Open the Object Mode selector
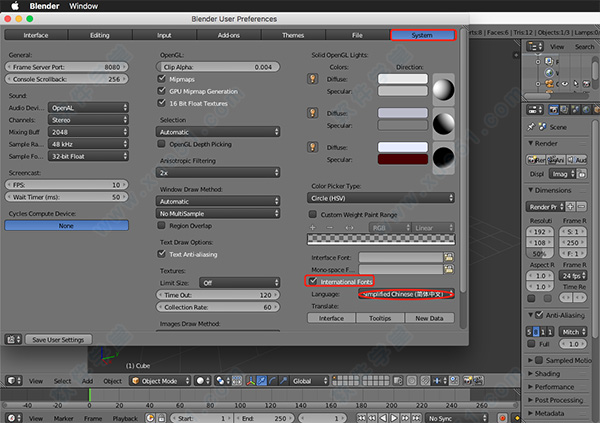Screen dimensions: 600x423 tap(160, 381)
